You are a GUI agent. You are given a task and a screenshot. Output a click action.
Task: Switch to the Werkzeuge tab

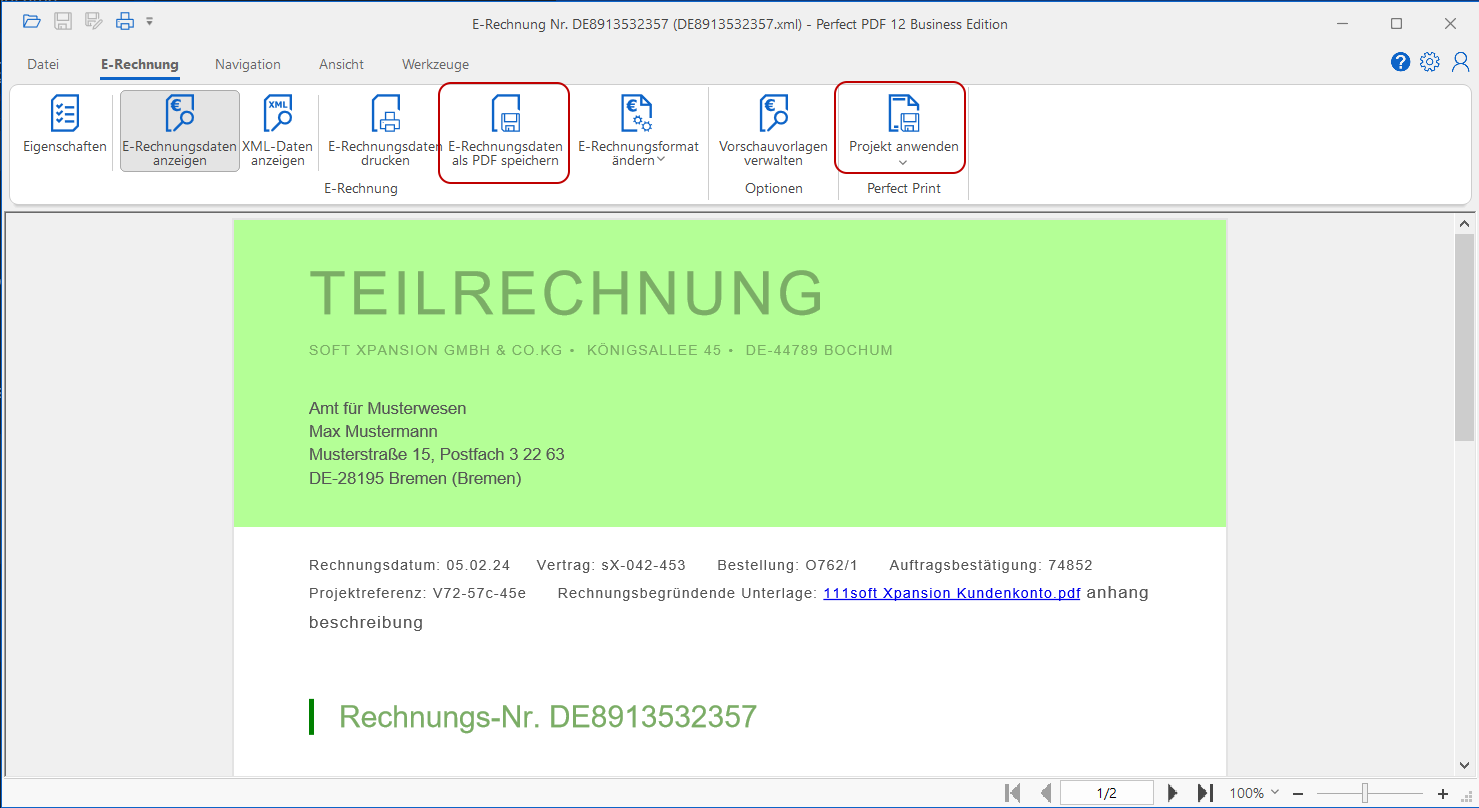[x=435, y=64]
